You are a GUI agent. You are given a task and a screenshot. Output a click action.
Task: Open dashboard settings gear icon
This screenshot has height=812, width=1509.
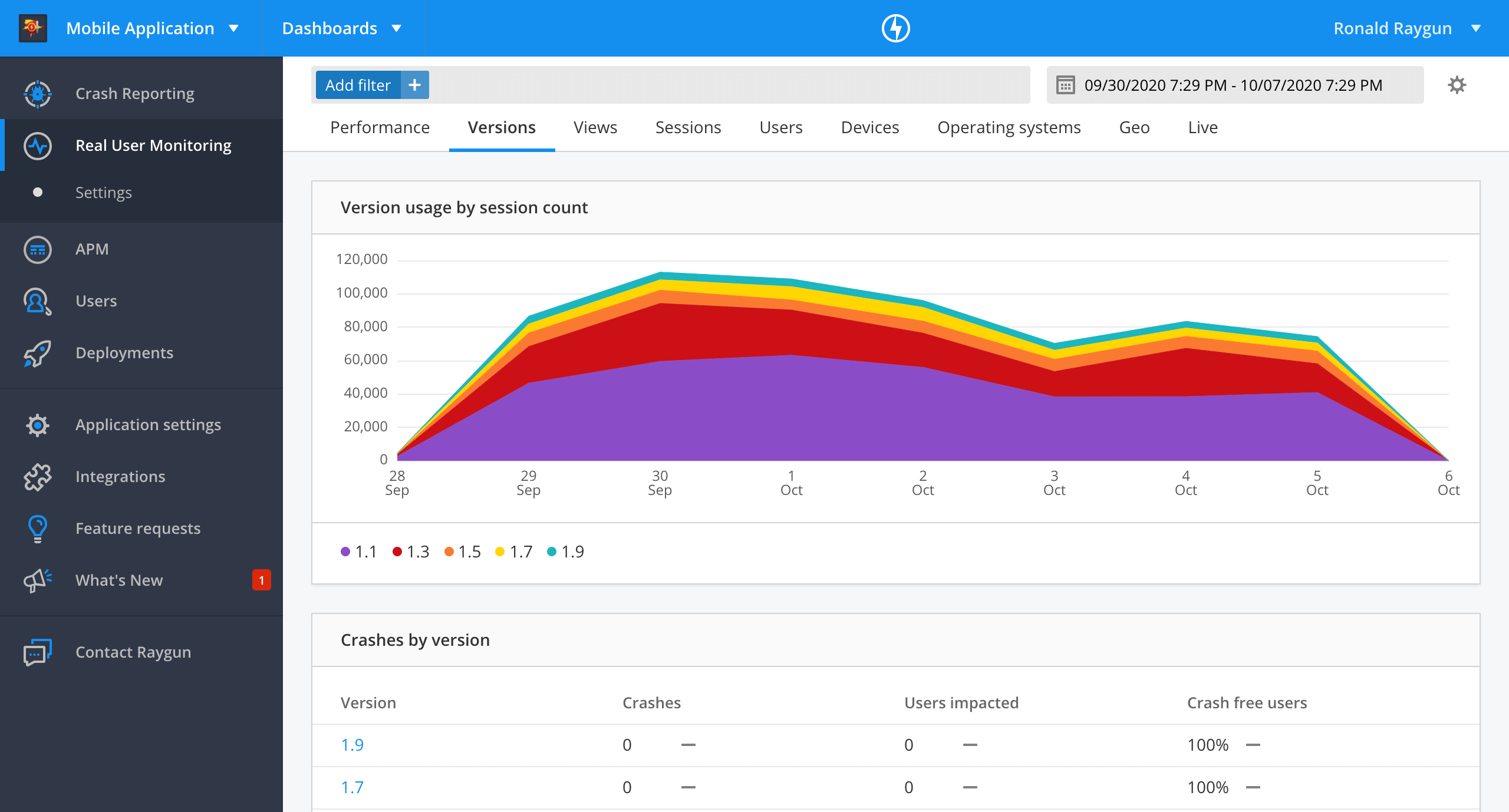[1457, 85]
